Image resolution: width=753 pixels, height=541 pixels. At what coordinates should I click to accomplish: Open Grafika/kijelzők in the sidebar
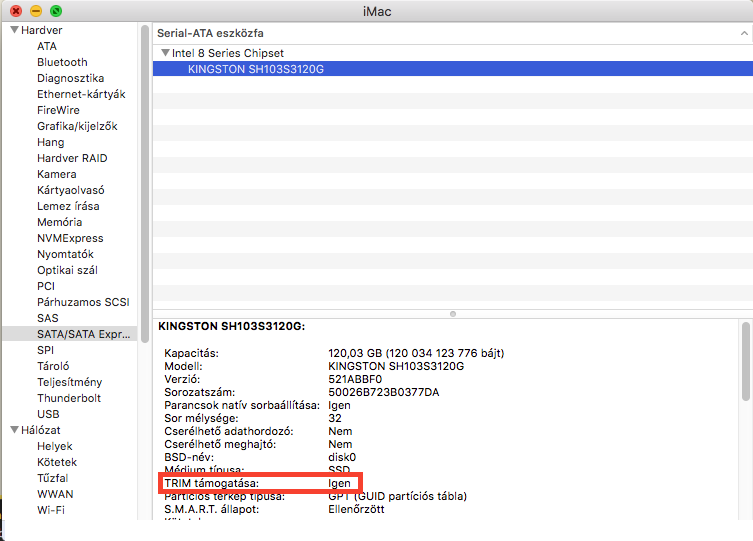[77, 126]
